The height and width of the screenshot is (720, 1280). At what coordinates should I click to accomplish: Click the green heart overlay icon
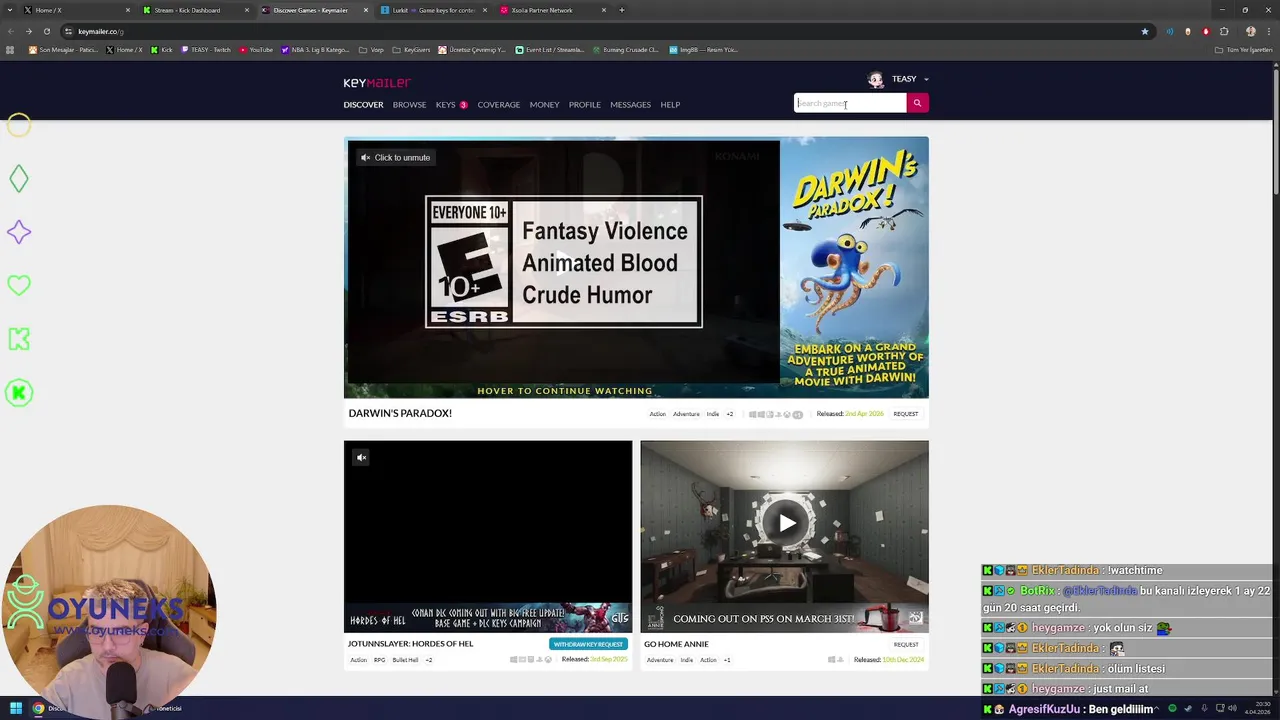(x=19, y=285)
